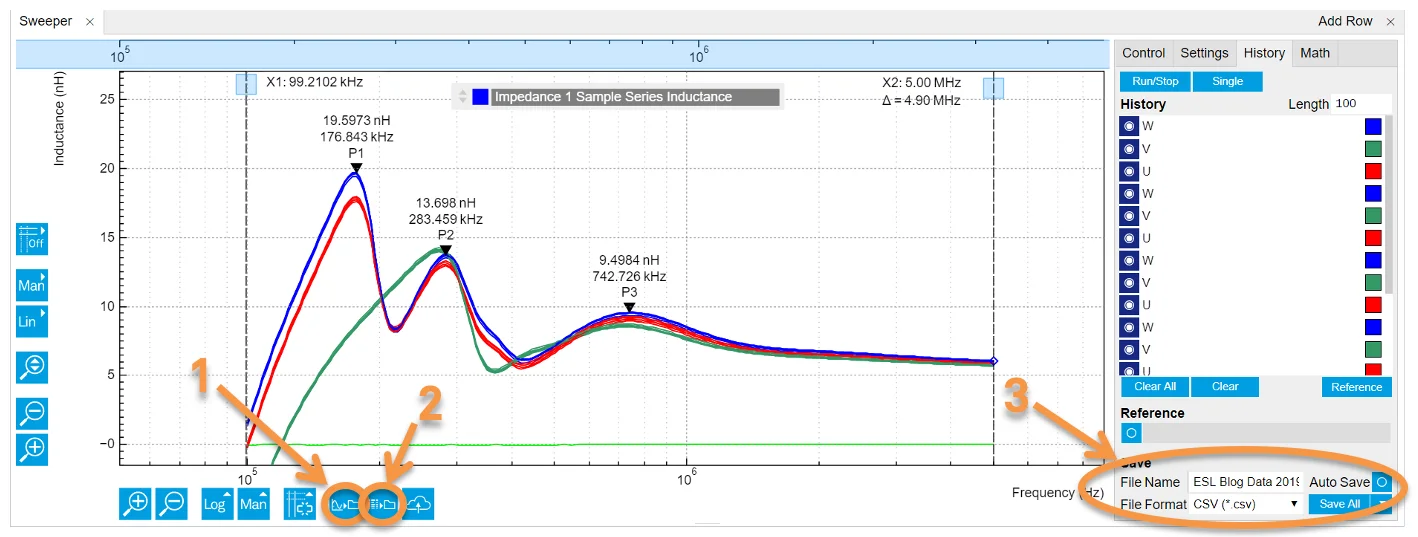Screen dimensions: 1418x537
Task: Switch to the Control tab
Action: pyautogui.click(x=1143, y=53)
